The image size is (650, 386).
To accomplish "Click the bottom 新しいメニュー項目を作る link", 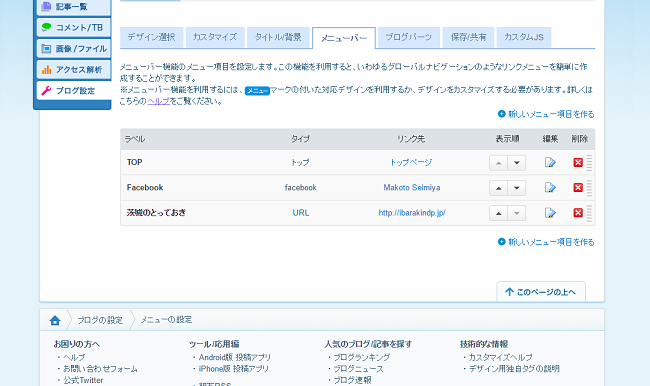I will click(x=546, y=242).
